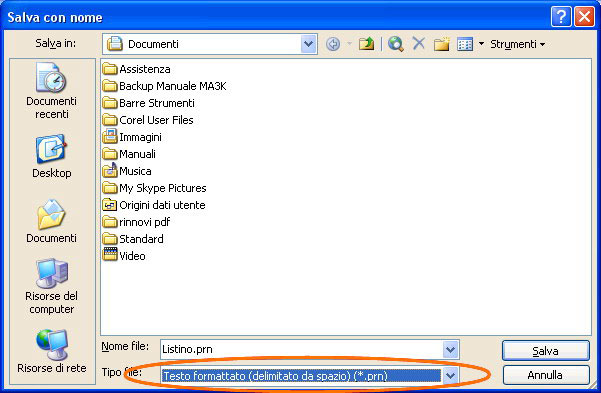Screen dimensions: 601x393
Task: Click the Tipo file format box
Action: tap(302, 376)
